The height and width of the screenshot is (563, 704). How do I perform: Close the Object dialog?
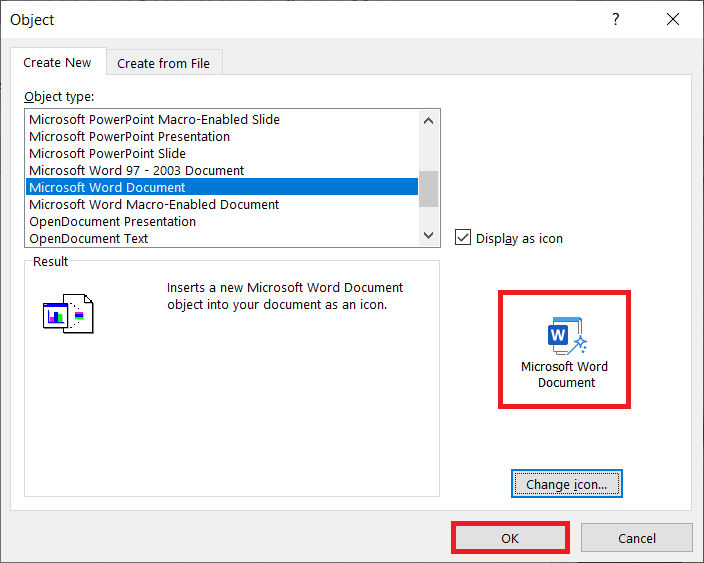click(x=670, y=20)
